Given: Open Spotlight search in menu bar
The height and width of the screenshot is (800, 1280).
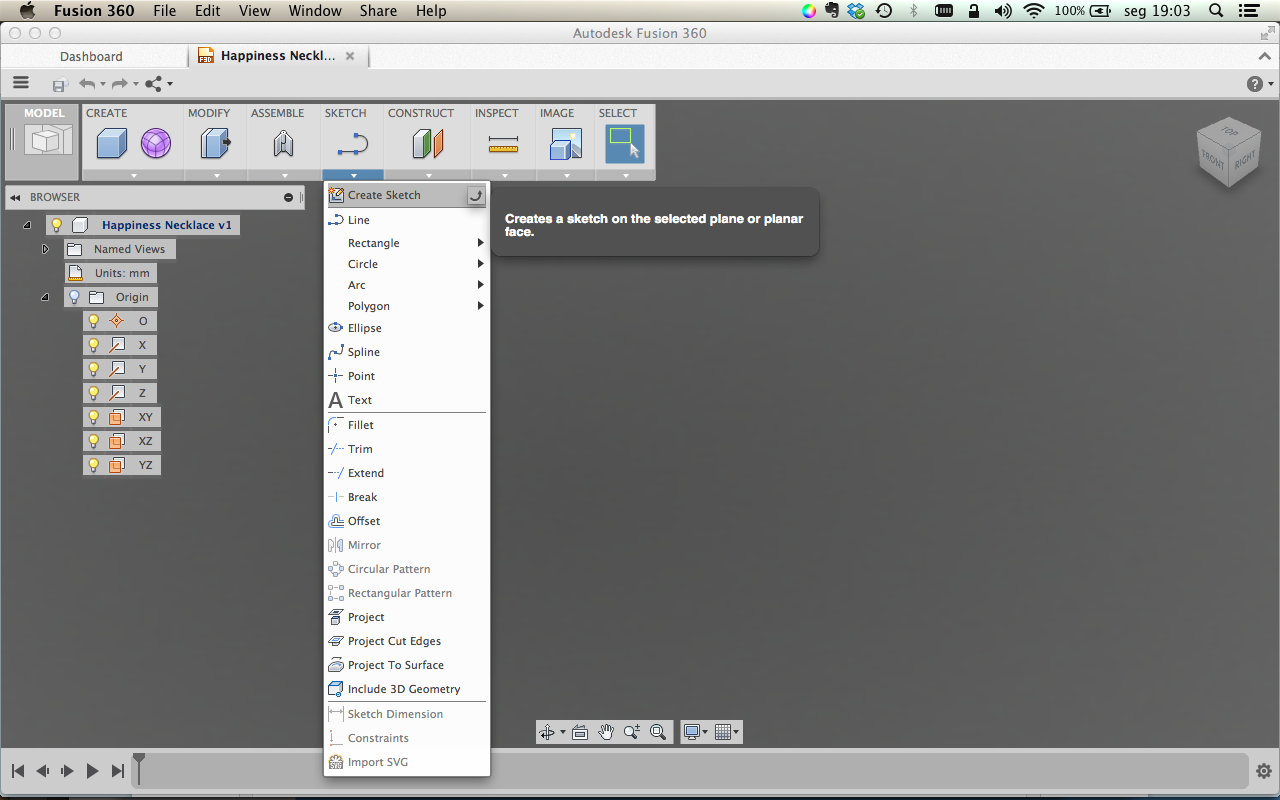Looking at the screenshot, I should 1216,11.
